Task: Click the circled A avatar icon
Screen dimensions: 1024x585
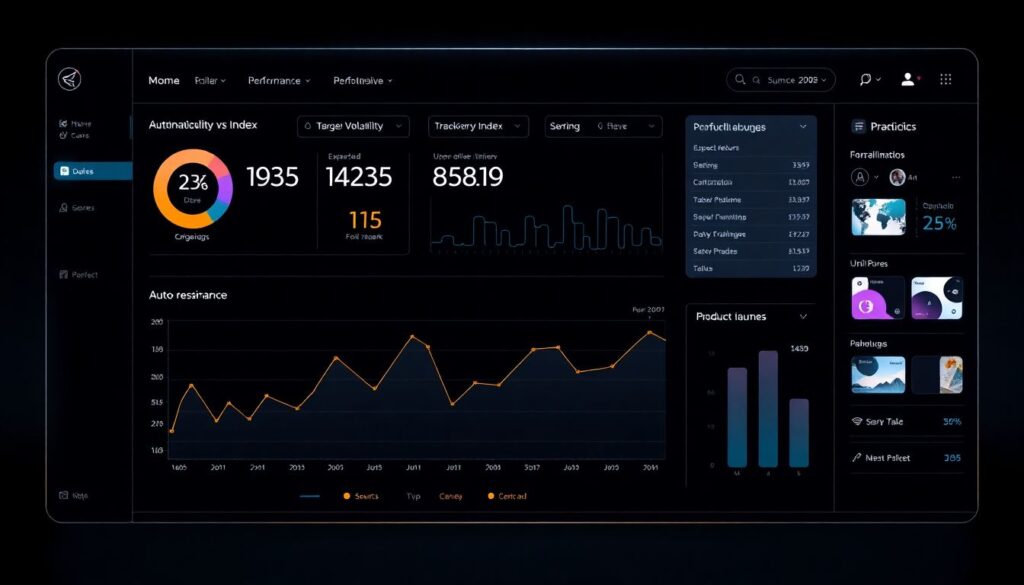Action: point(858,177)
